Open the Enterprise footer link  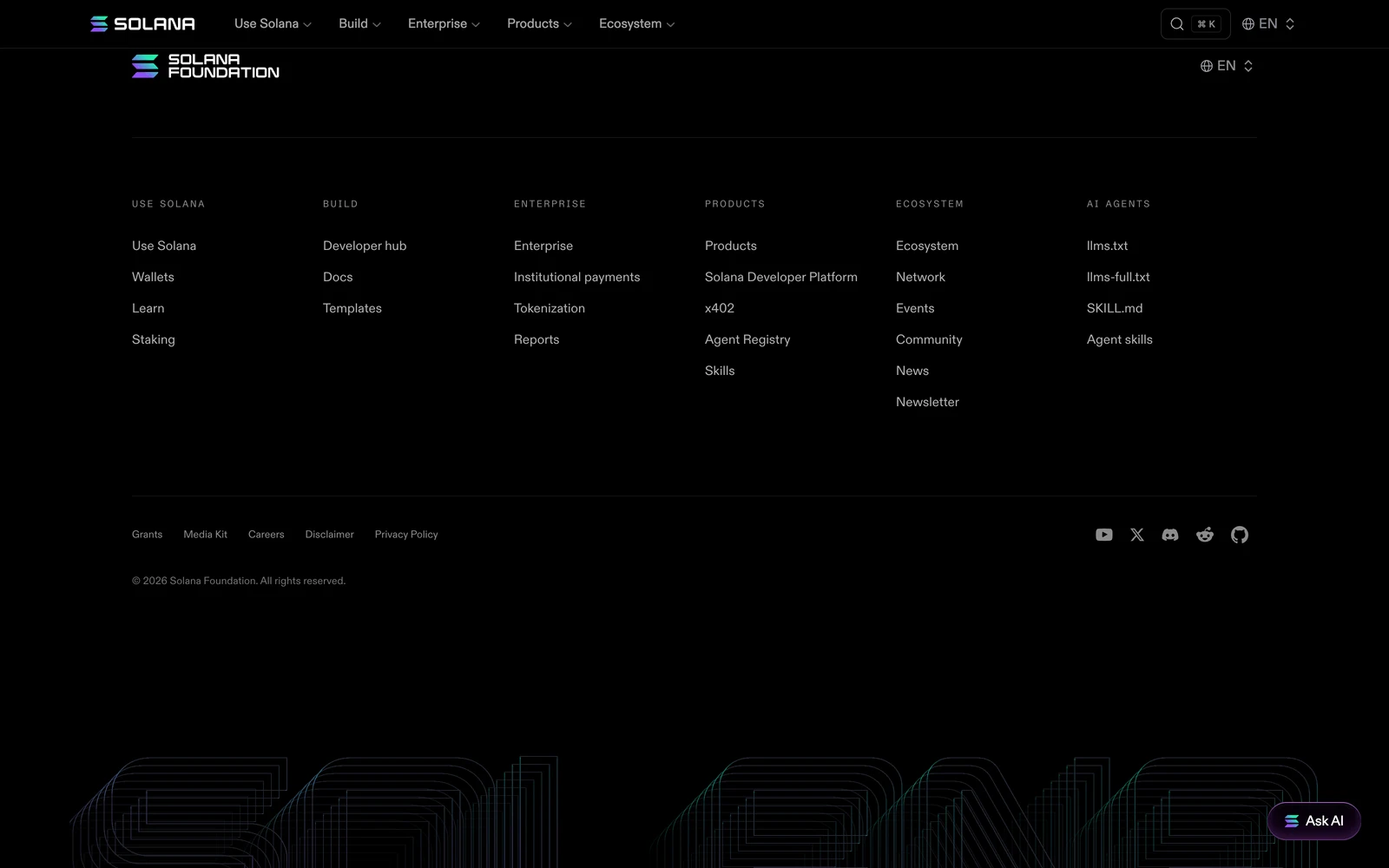tap(543, 246)
